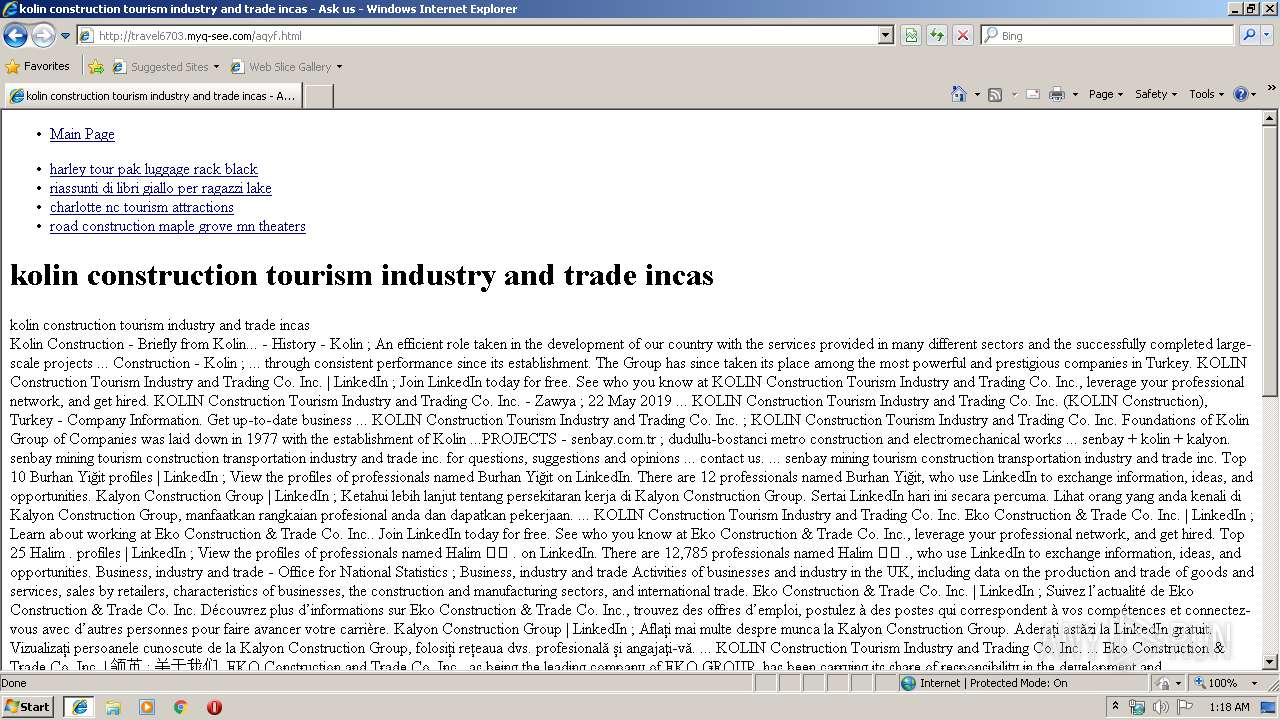Viewport: 1280px width, 720px height.
Task: Open harley tour pak luggage rack link
Action: (x=154, y=169)
